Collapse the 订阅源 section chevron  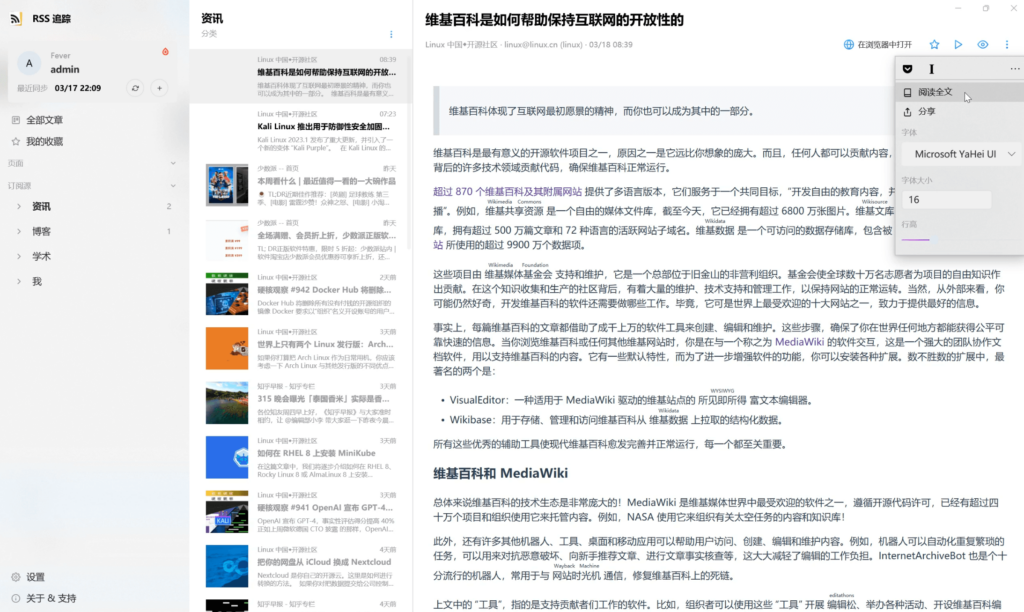(x=173, y=185)
